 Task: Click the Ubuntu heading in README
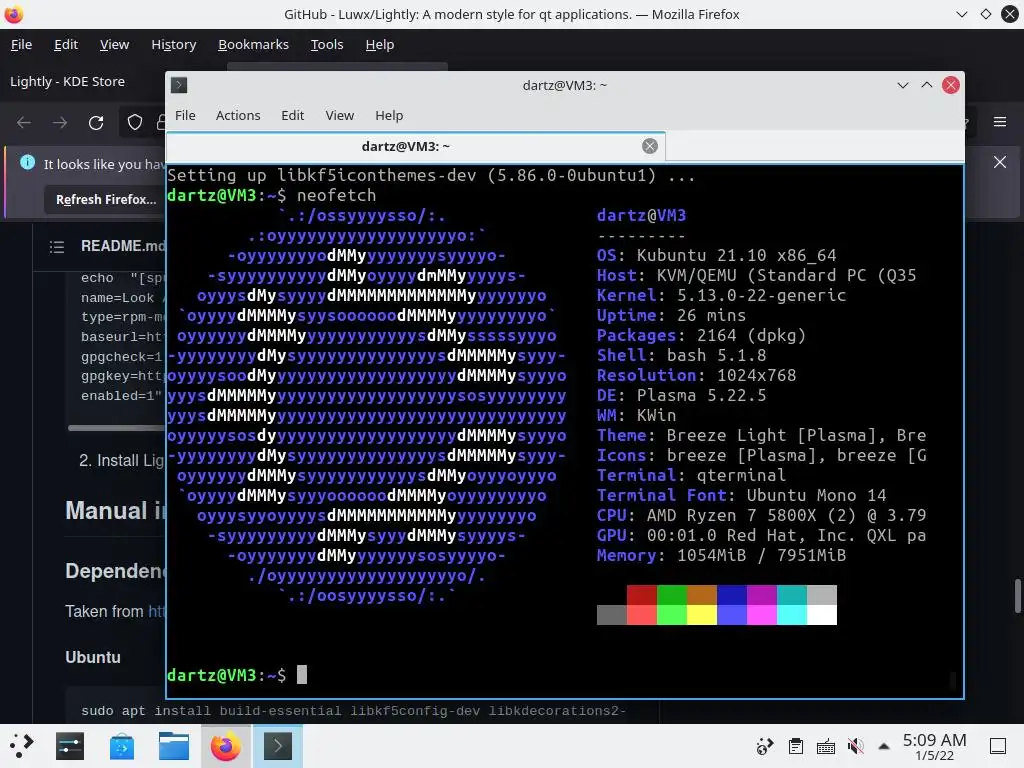coord(93,658)
